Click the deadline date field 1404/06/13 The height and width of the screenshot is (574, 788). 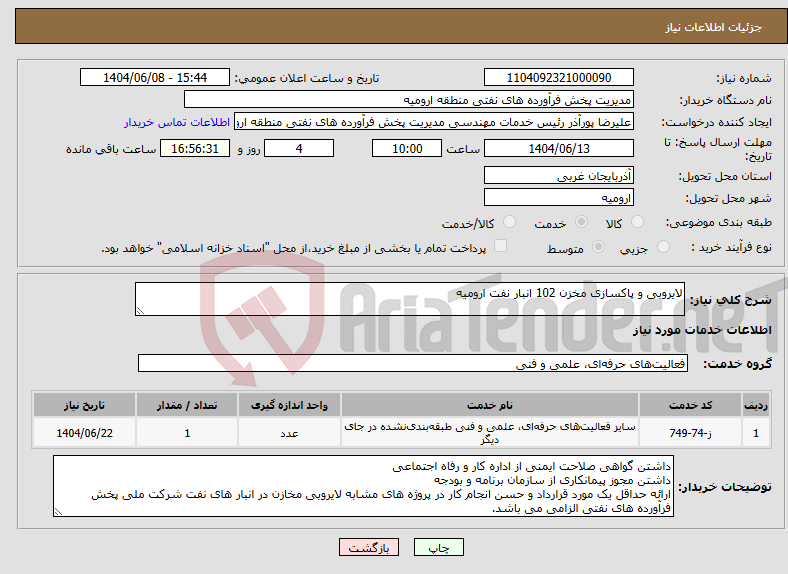tap(559, 149)
